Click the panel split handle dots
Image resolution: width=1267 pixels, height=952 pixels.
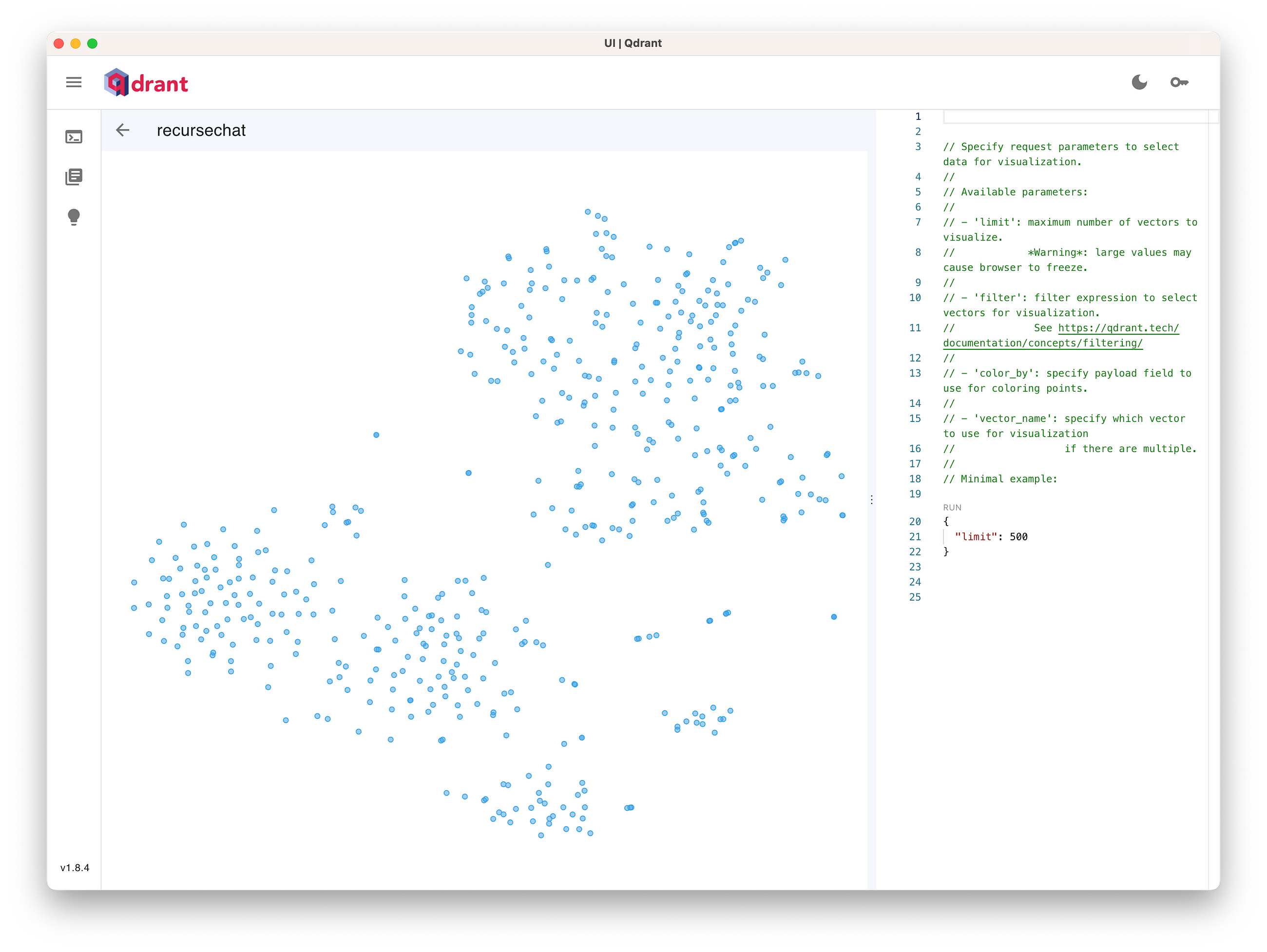872,499
